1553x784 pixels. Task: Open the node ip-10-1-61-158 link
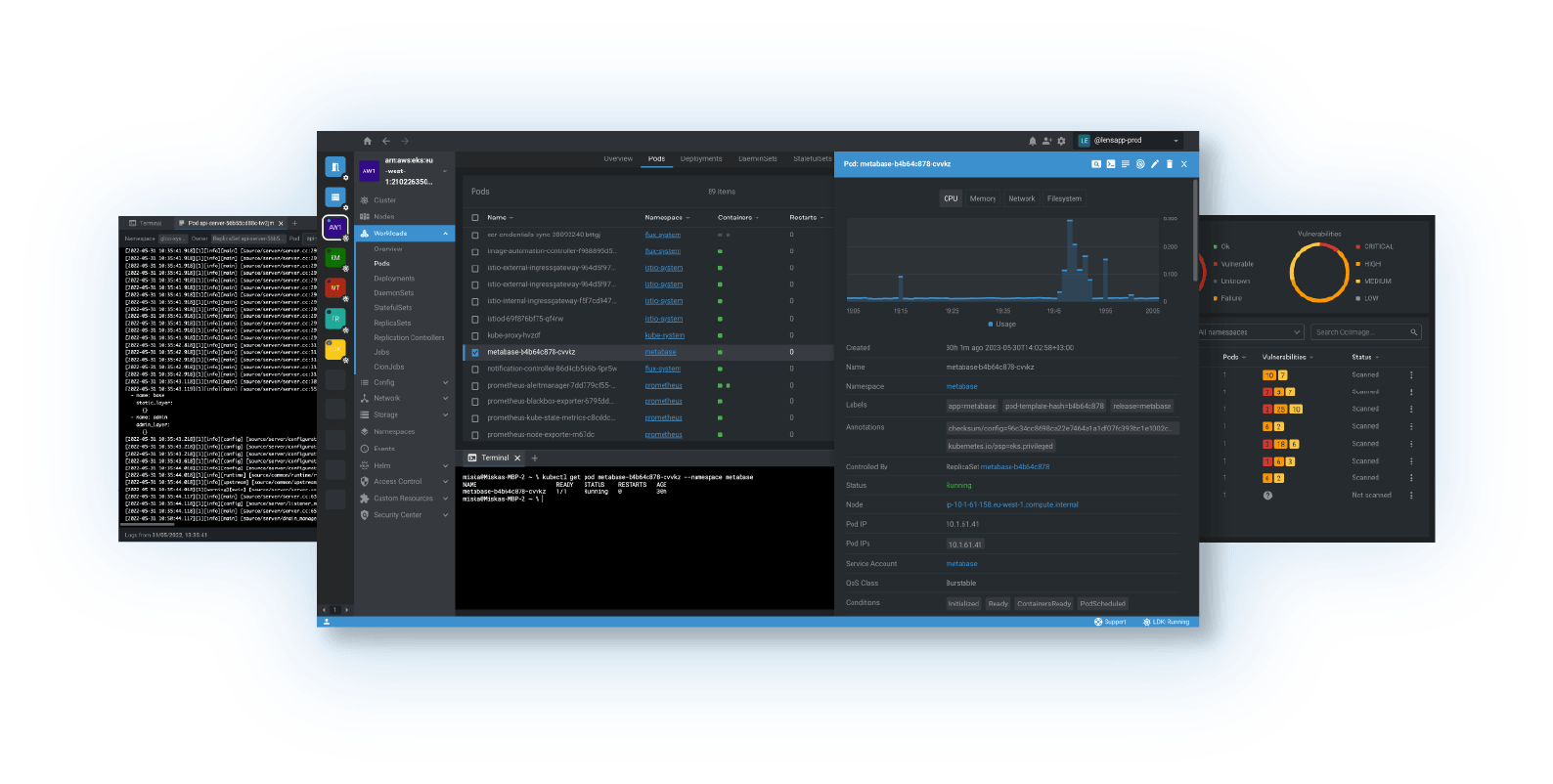click(1012, 505)
